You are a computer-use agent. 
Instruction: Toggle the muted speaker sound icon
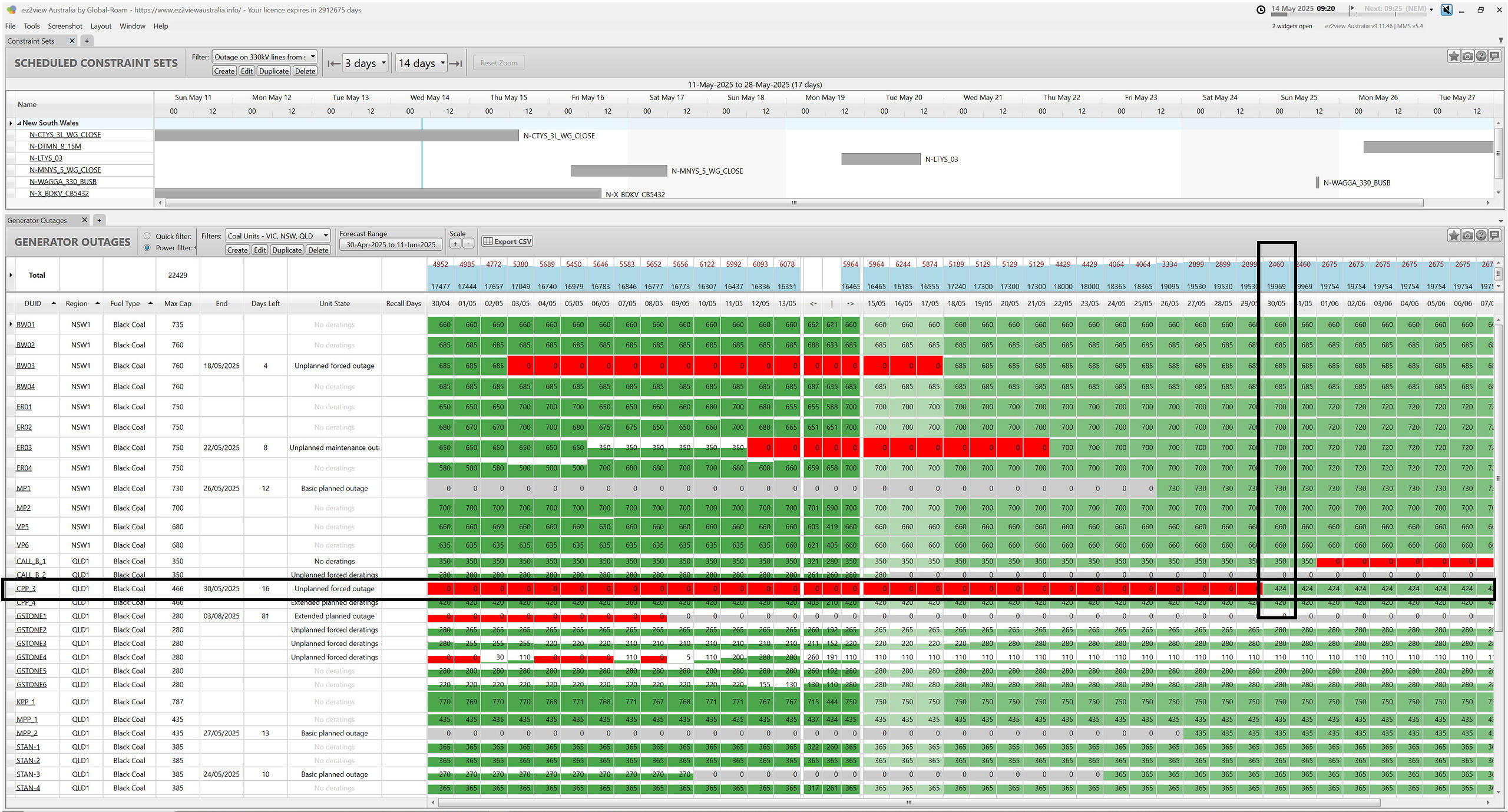click(x=1446, y=9)
